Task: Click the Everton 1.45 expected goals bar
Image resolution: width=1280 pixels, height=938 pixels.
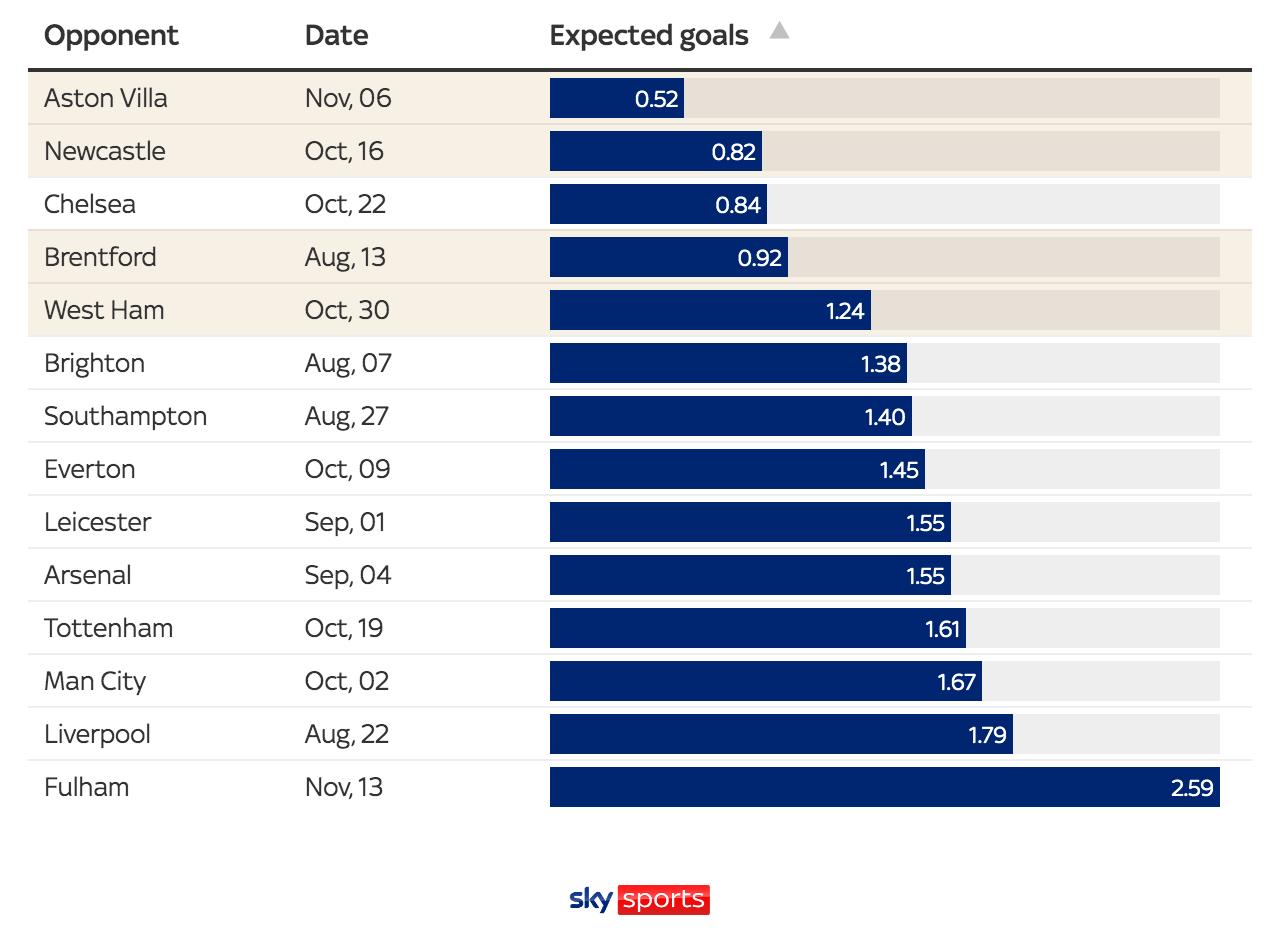Action: [737, 469]
